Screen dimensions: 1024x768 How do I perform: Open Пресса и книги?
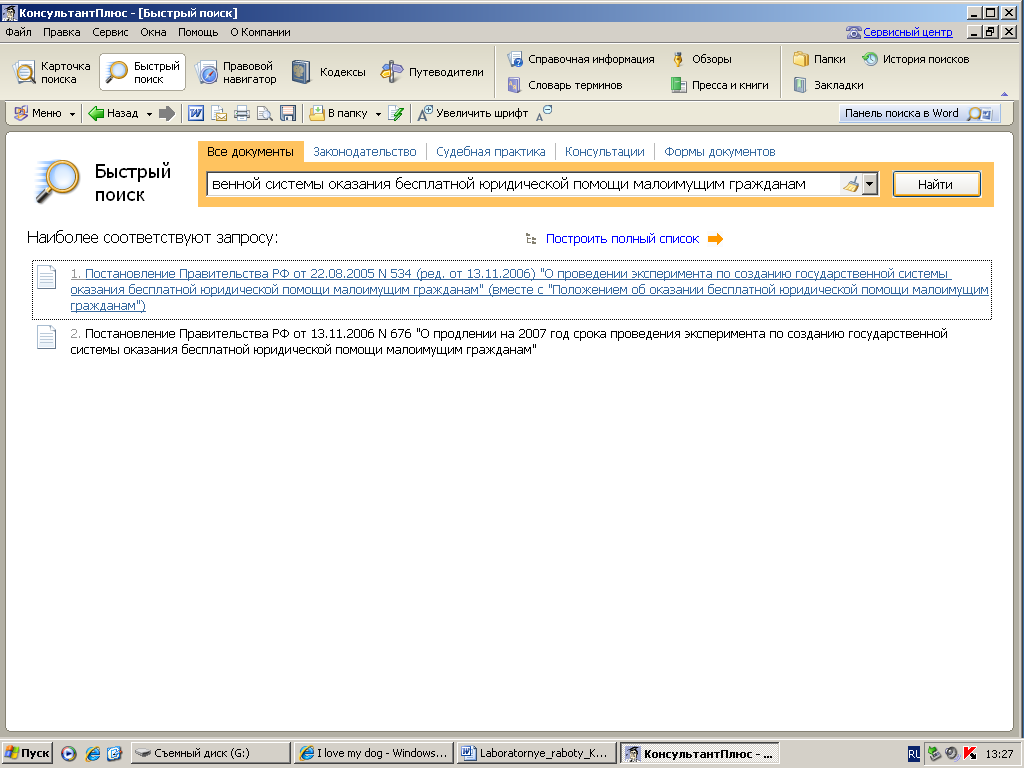tap(720, 85)
